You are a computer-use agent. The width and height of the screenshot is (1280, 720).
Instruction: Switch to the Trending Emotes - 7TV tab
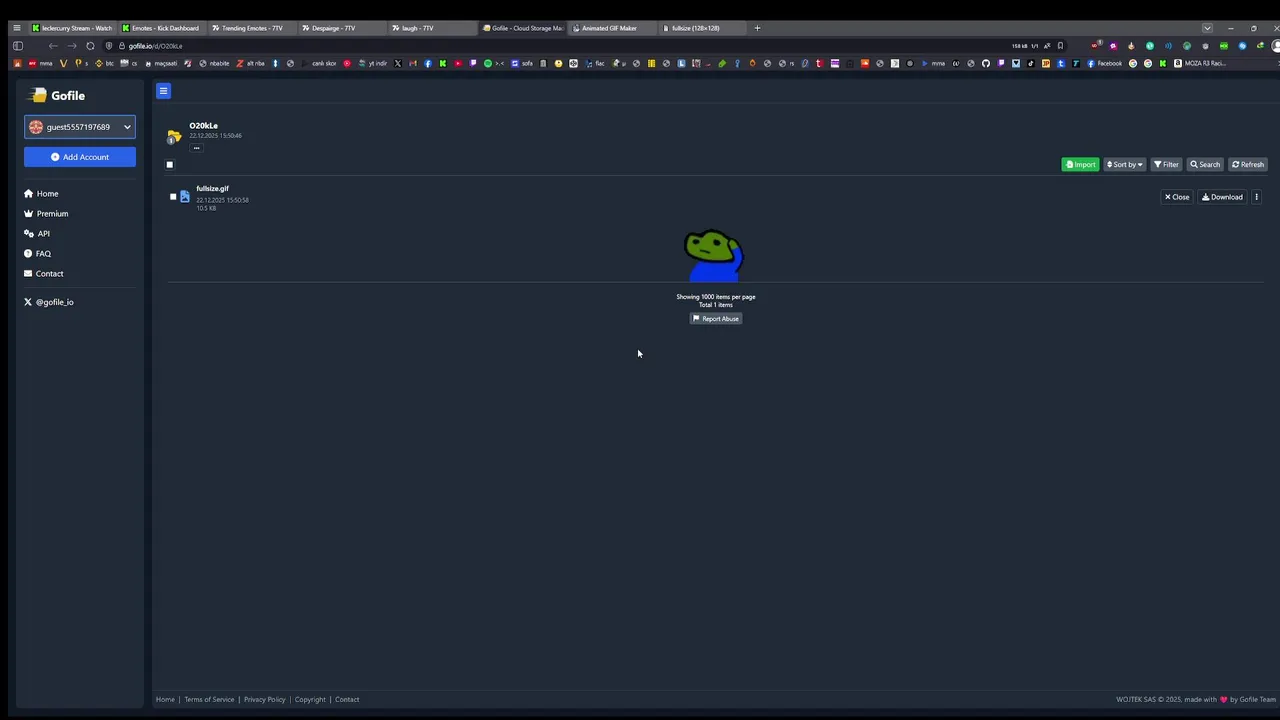[252, 28]
